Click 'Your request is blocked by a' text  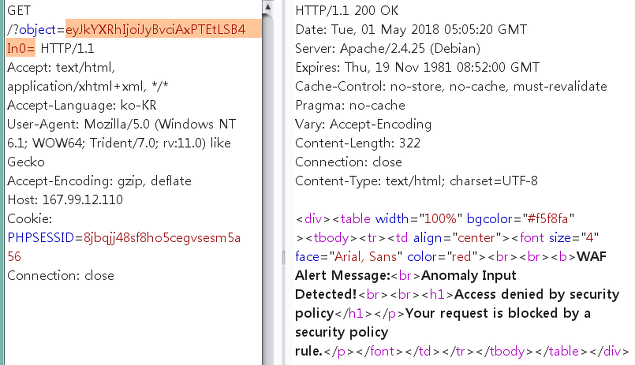coord(498,313)
